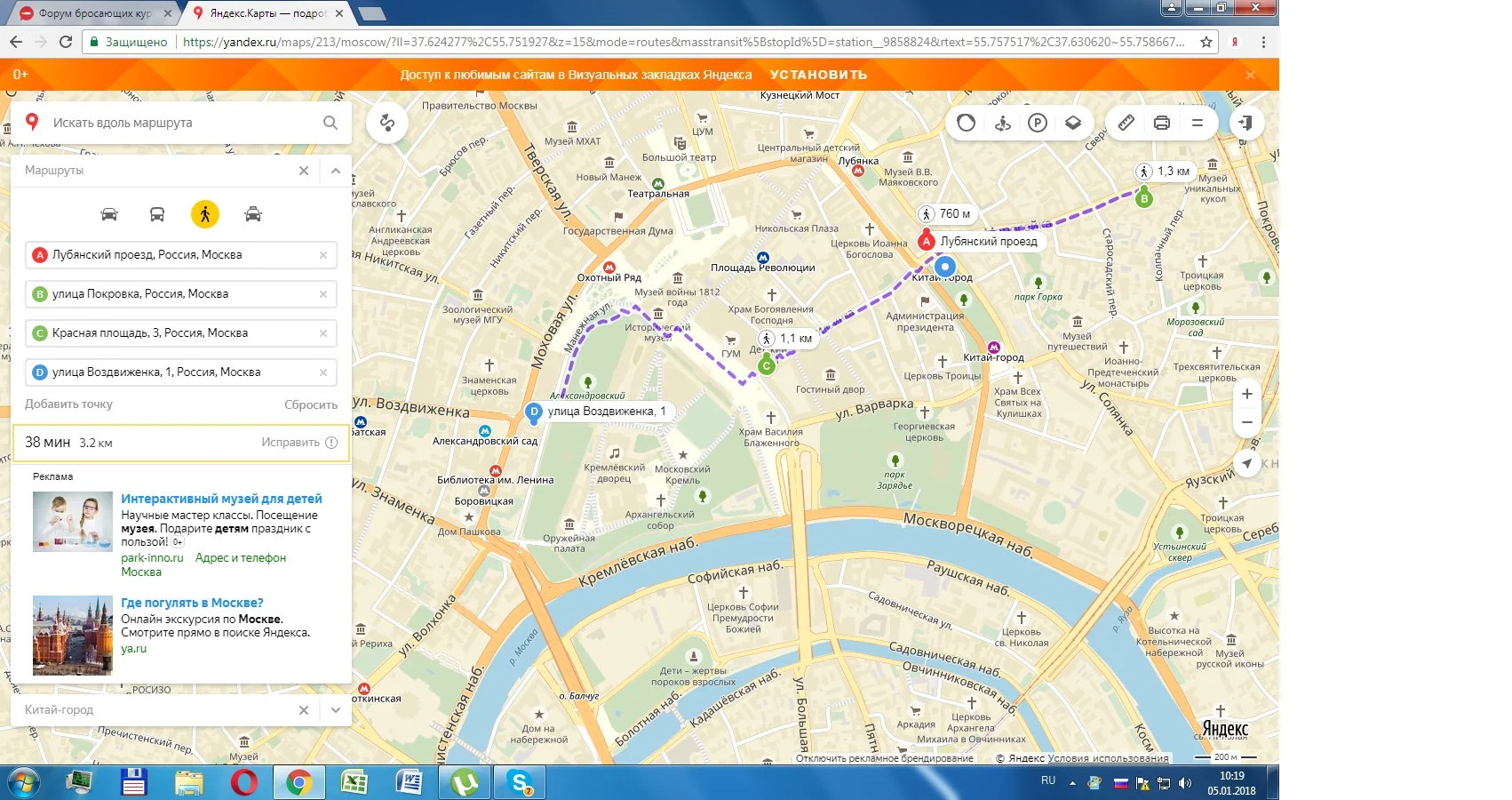This screenshot has height=800, width=1512.
Task: Open the Windows Start menu
Action: (x=24, y=783)
